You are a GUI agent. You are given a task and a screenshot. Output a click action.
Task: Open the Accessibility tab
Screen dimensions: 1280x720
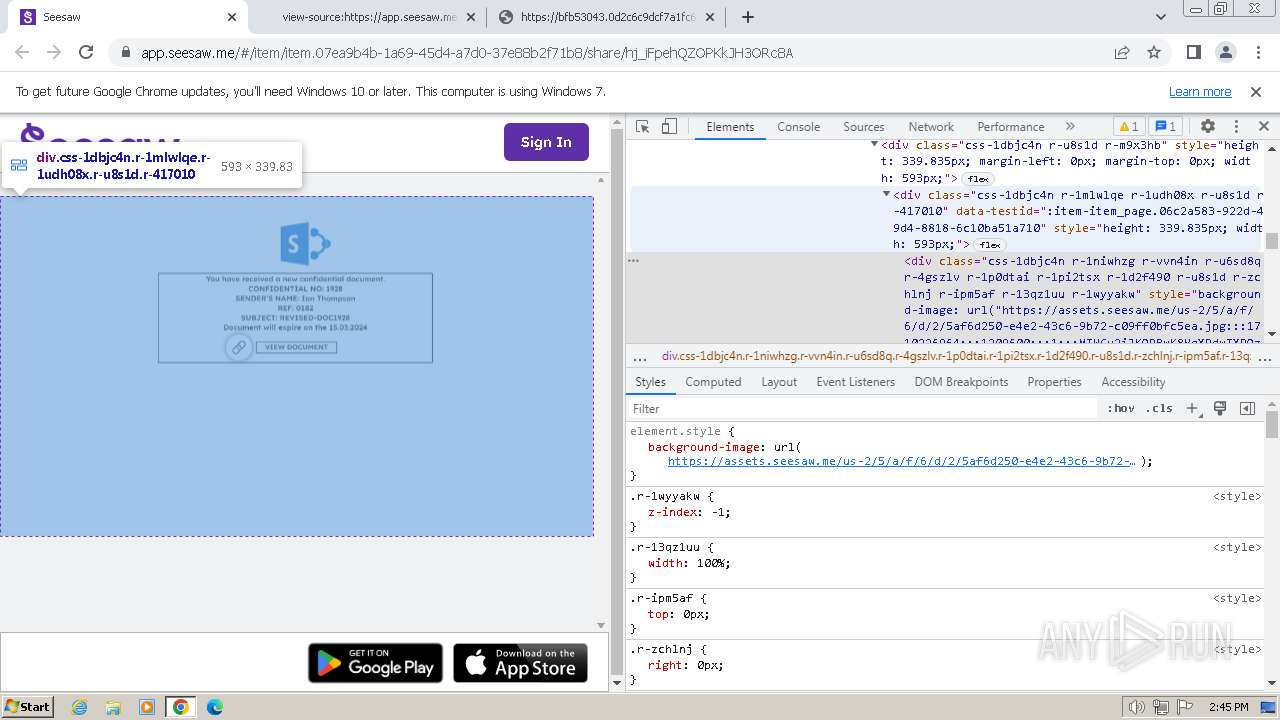(1133, 382)
